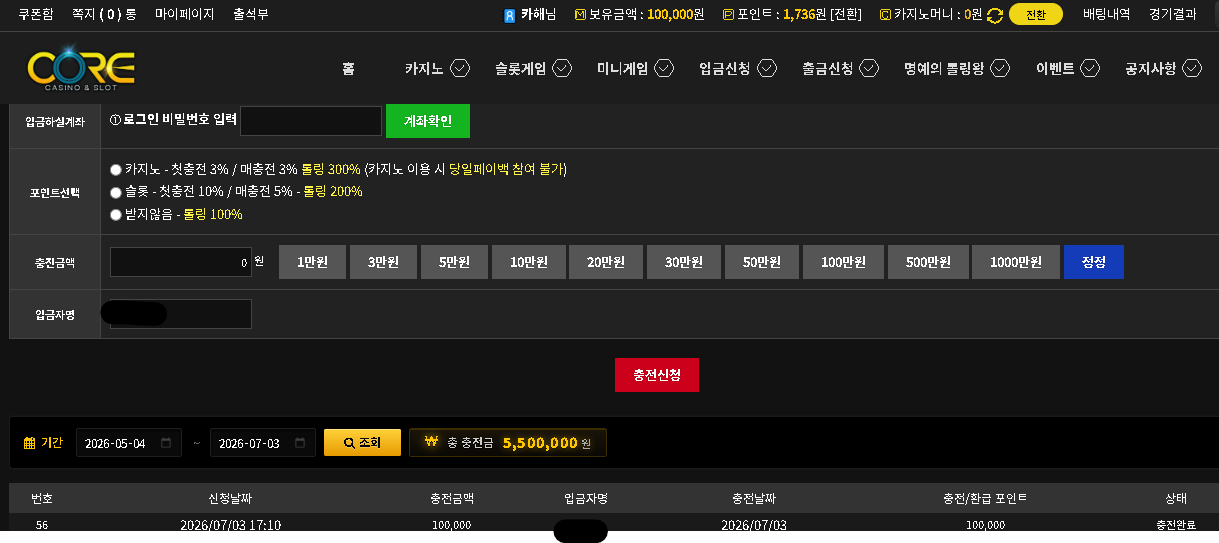This screenshot has height=543, width=1219.
Task: Open 쿠폰함 in the top bar
Action: [36, 14]
